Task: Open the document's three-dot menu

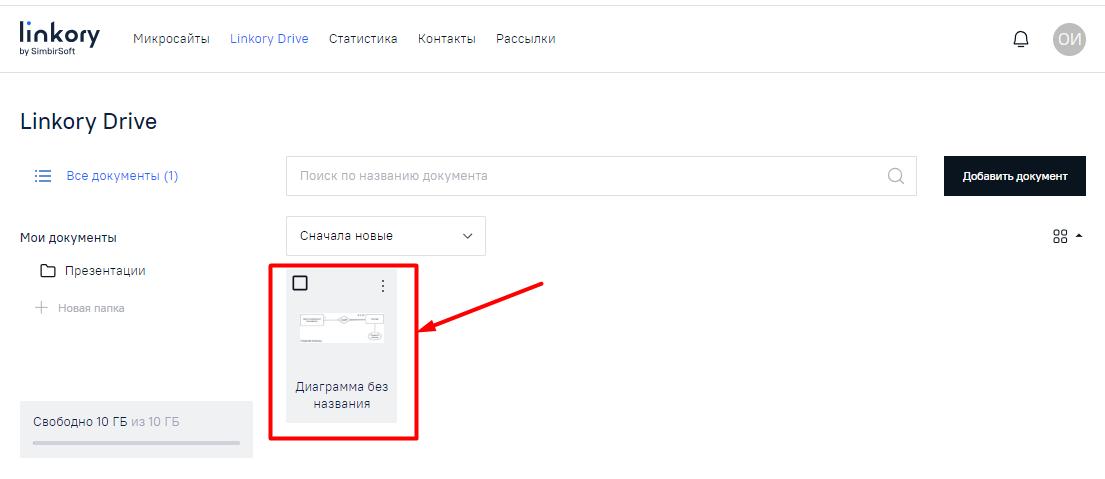Action: pyautogui.click(x=382, y=286)
